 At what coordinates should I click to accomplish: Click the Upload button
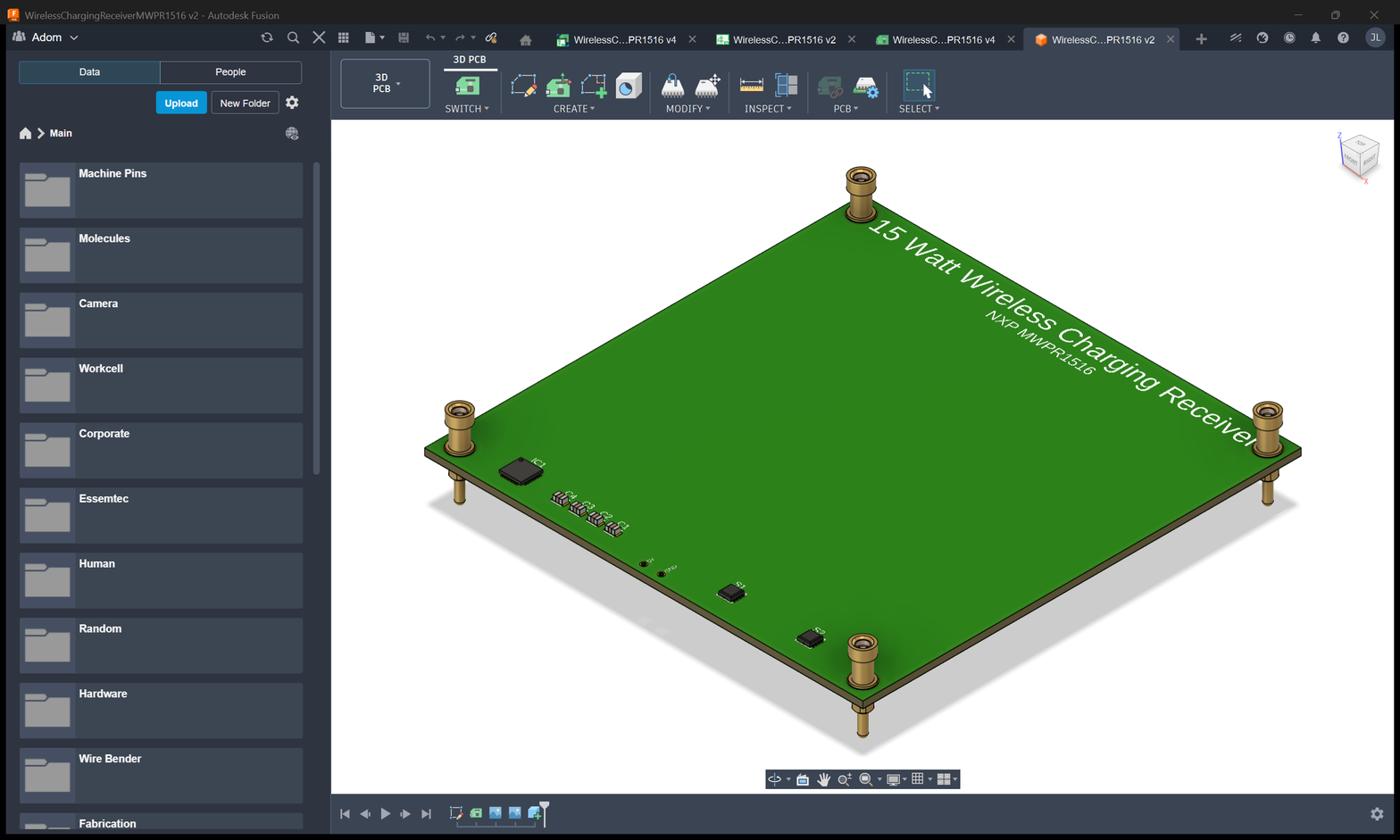[181, 103]
